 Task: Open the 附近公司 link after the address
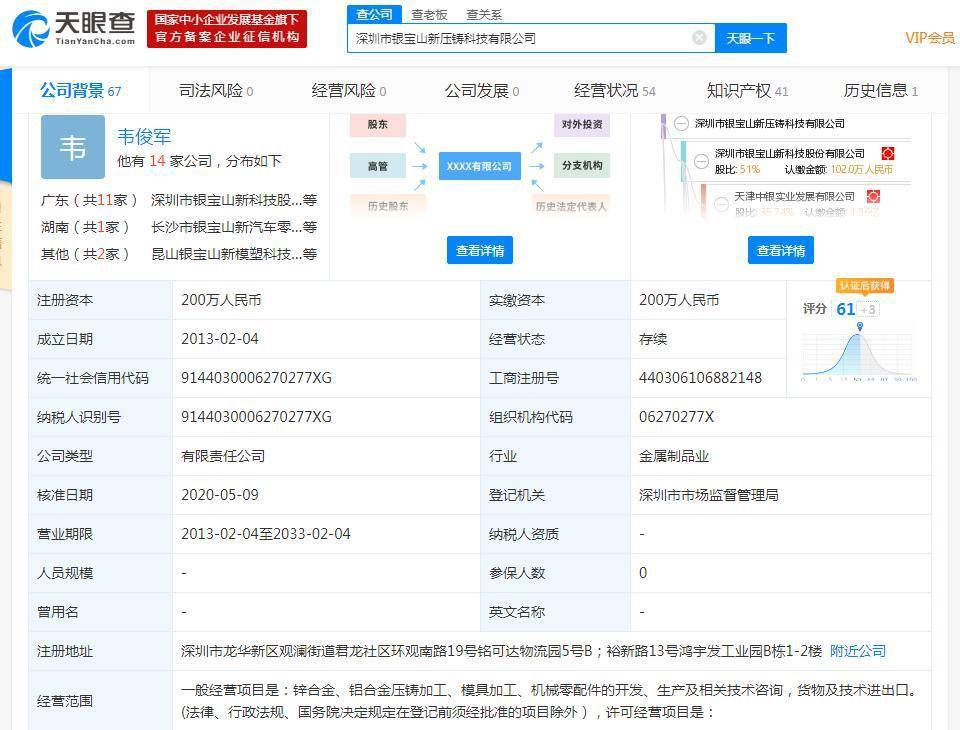coord(858,651)
